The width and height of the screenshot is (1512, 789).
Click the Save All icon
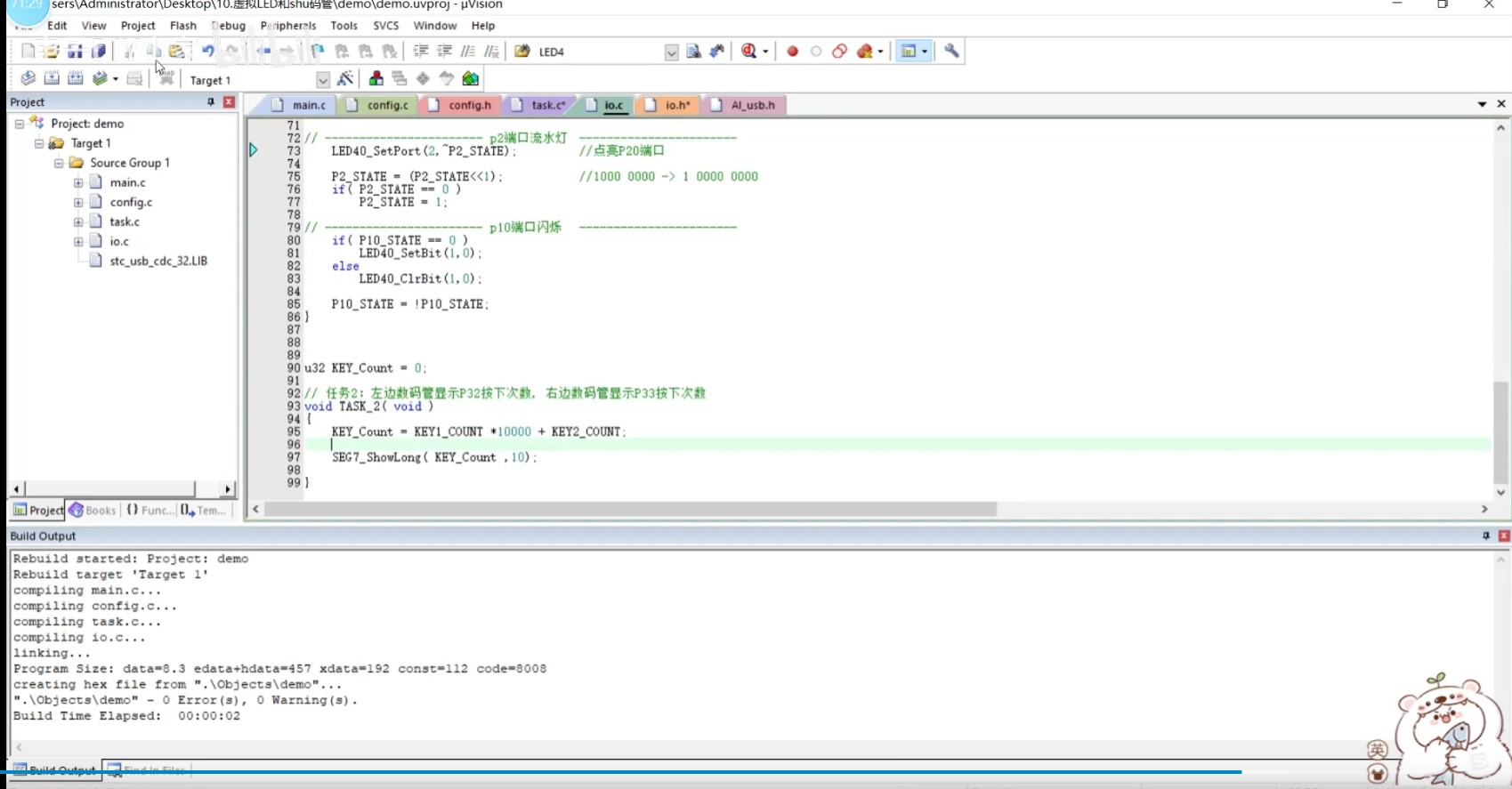pyautogui.click(x=99, y=52)
